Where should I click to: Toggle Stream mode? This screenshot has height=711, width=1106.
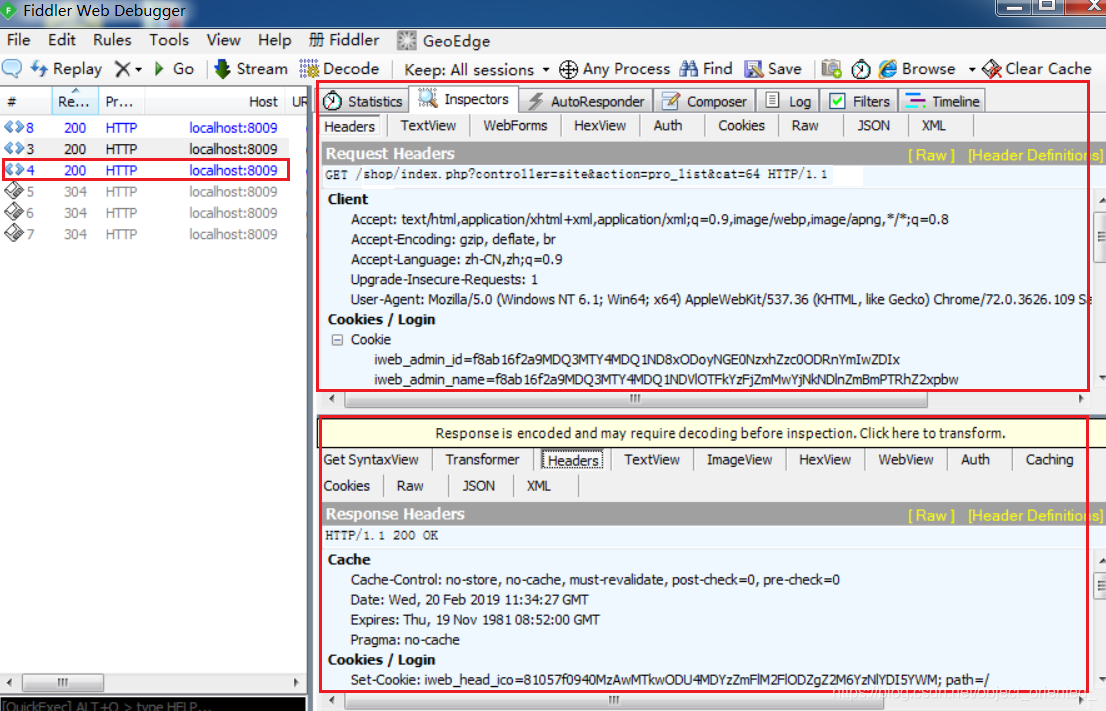pyautogui.click(x=251, y=68)
